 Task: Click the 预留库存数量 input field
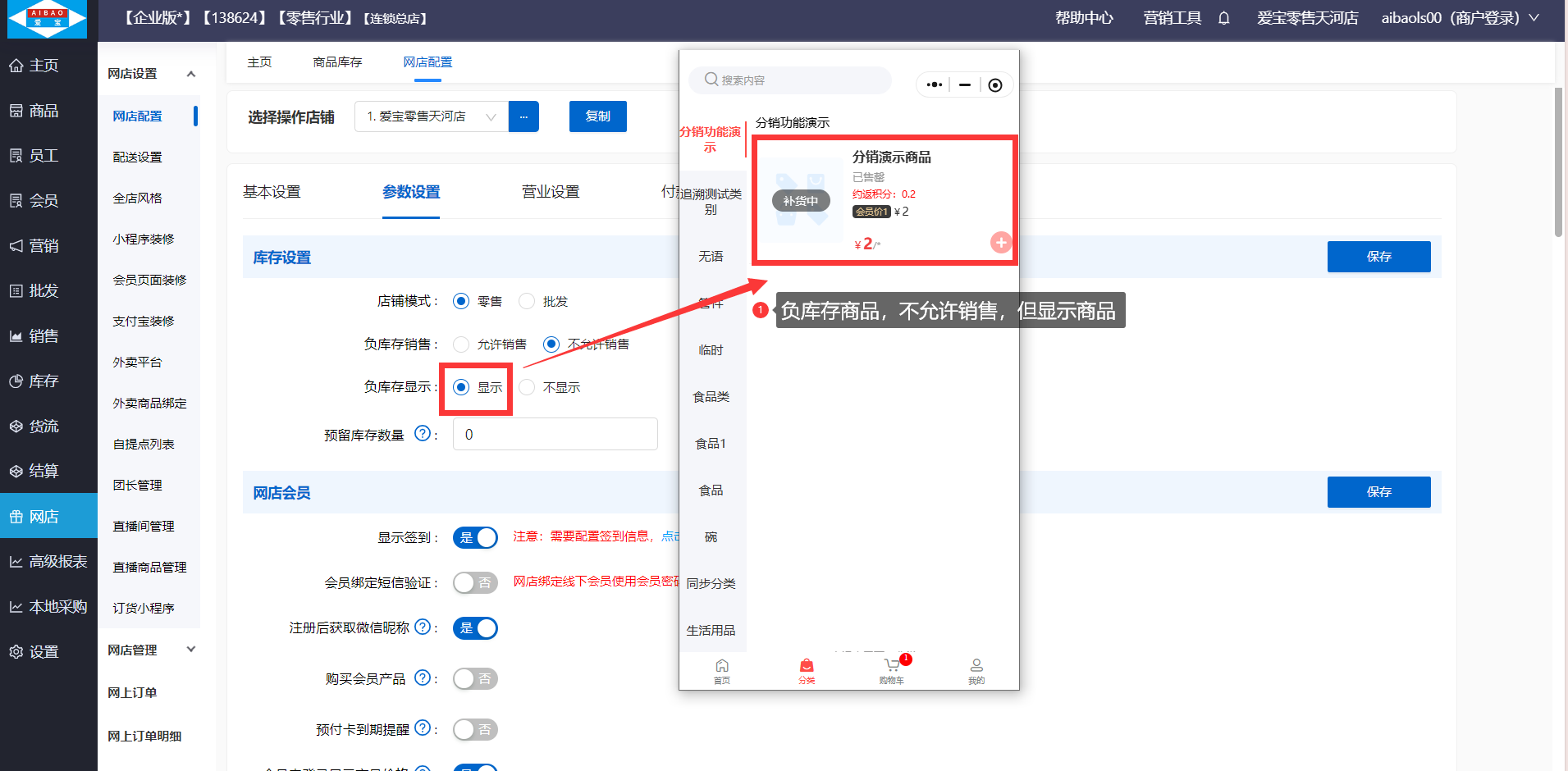tap(555, 434)
